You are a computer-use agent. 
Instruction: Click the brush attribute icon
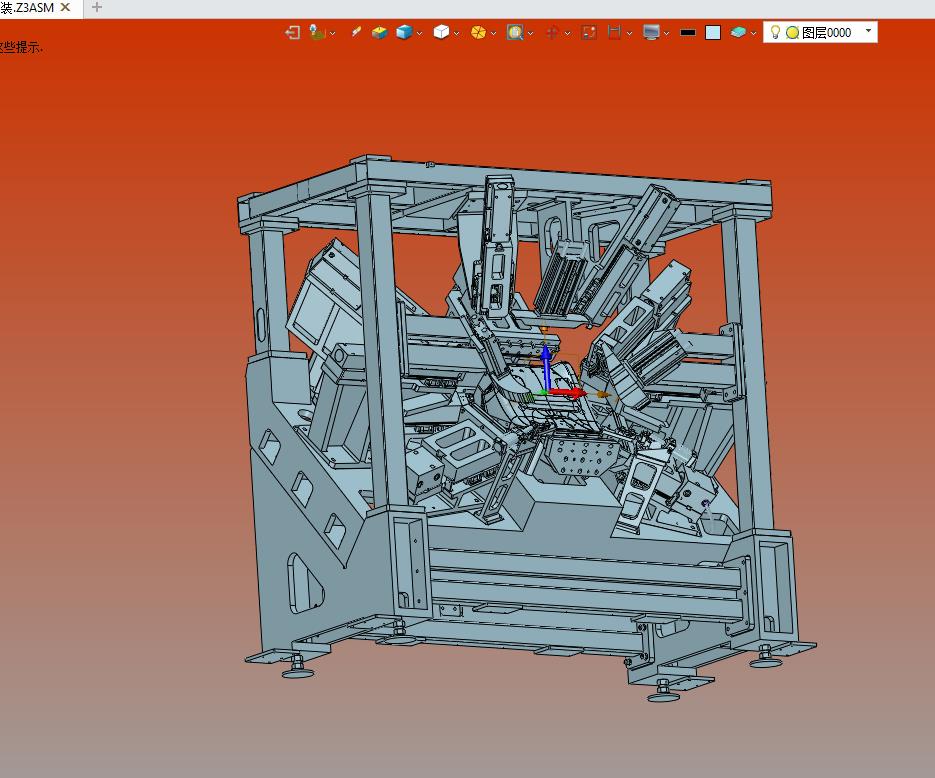pyautogui.click(x=356, y=32)
